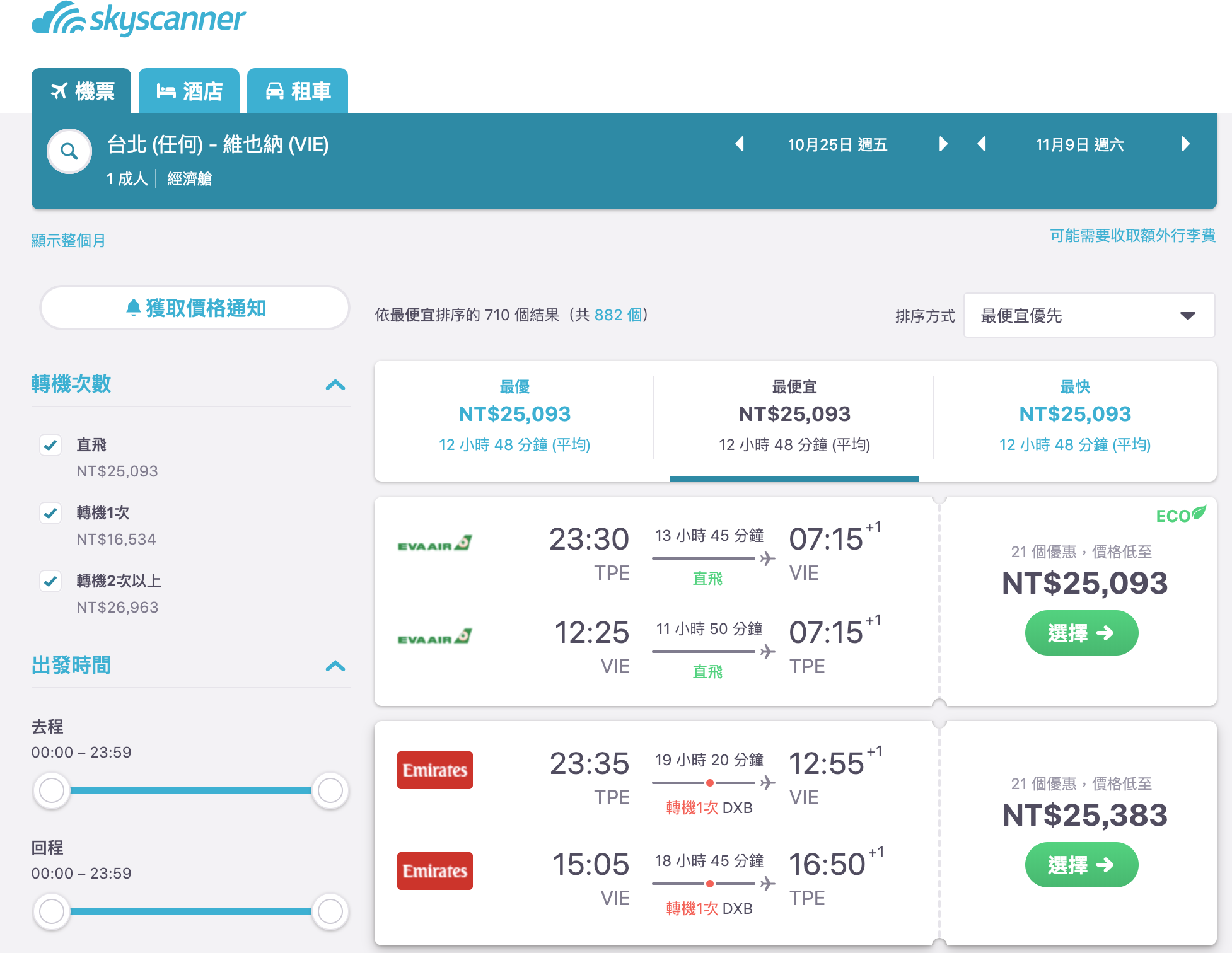Click the bell icon for price alerts
The height and width of the screenshot is (953, 1232).
point(133,308)
